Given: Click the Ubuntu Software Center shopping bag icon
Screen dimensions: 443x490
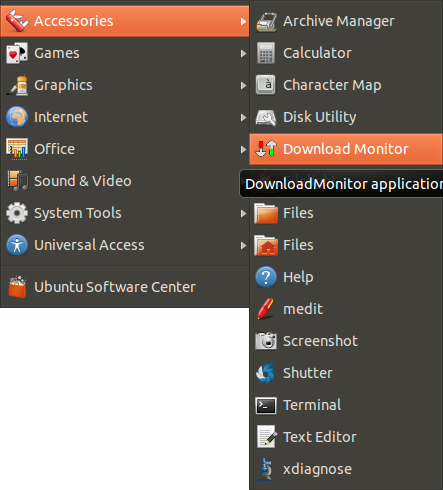Looking at the screenshot, I should click(17, 287).
